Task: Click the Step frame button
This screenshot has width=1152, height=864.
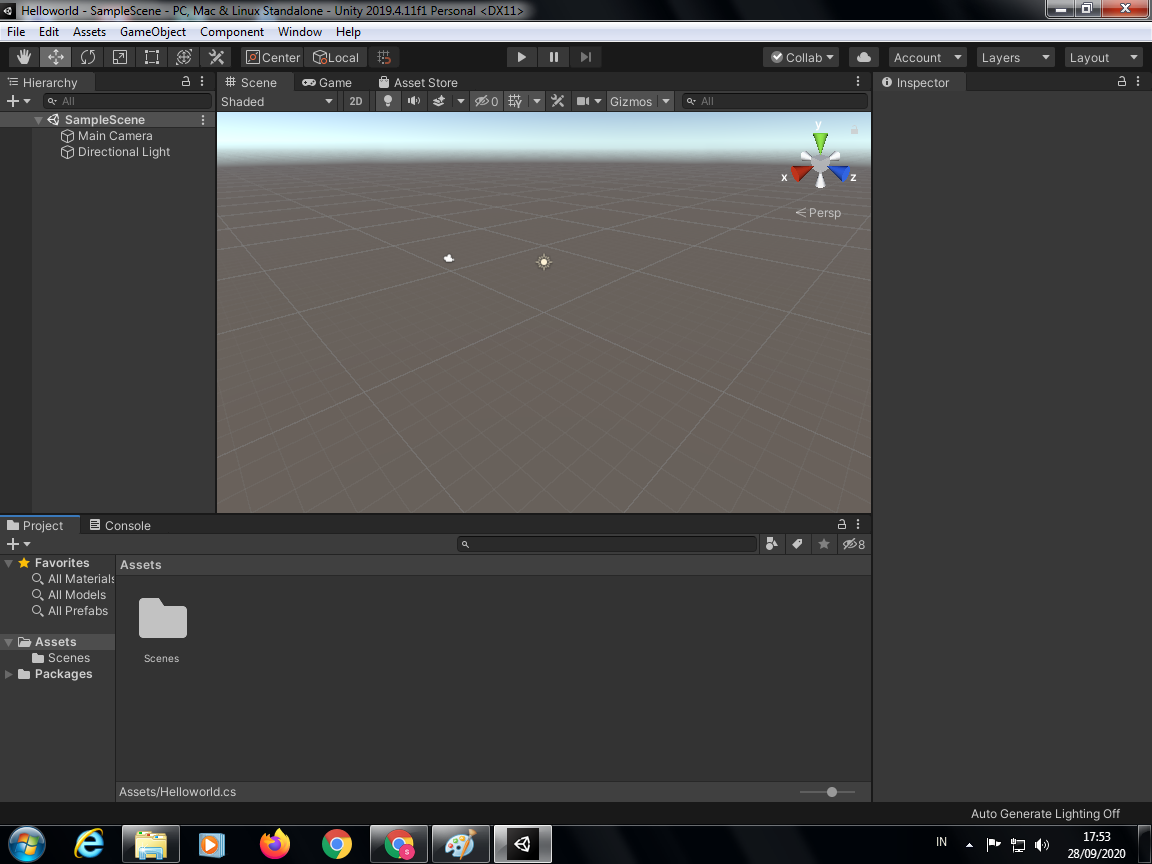Action: click(x=586, y=57)
